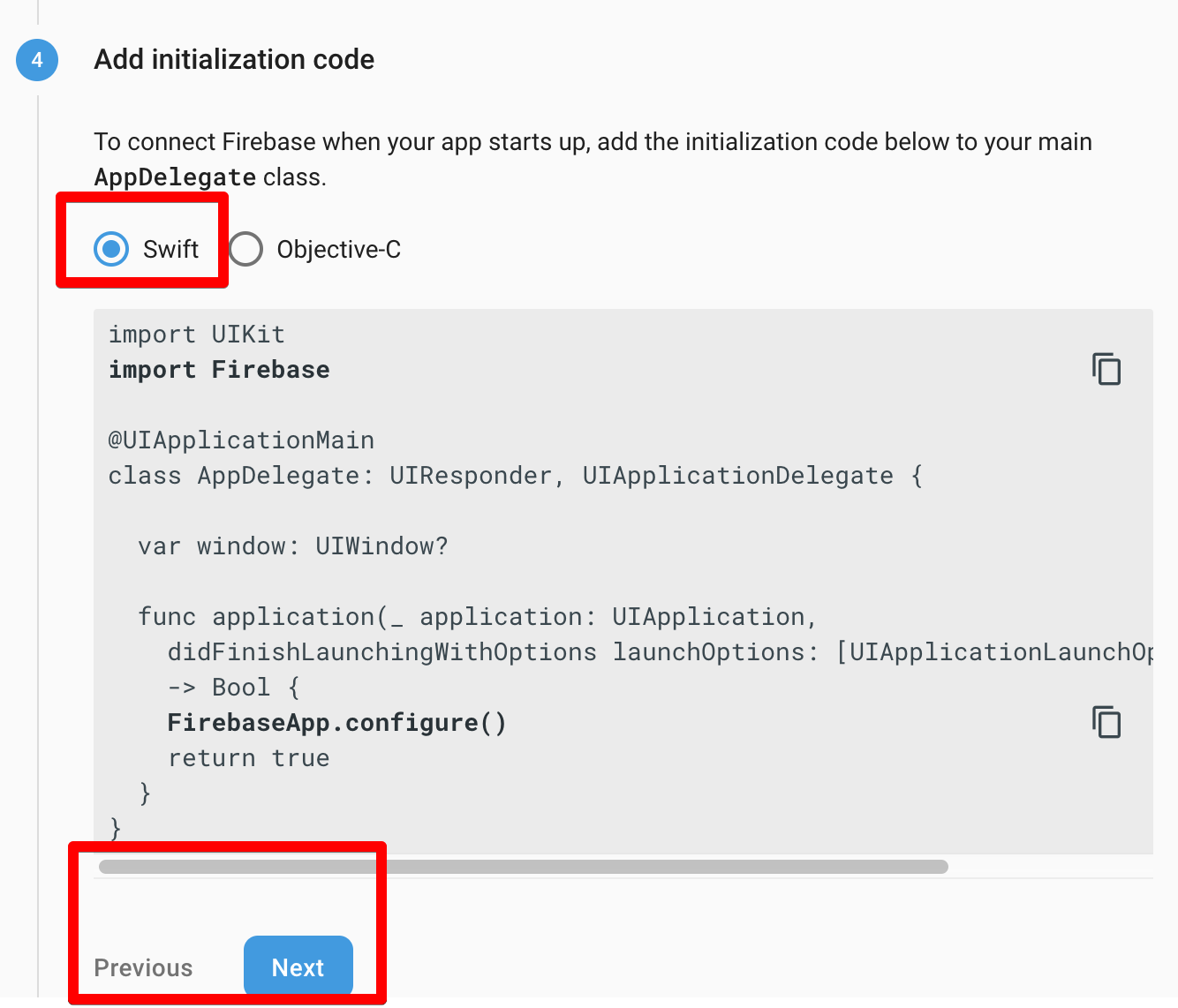
Task: Copy the import Firebase line
Action: pyautogui.click(x=1106, y=369)
